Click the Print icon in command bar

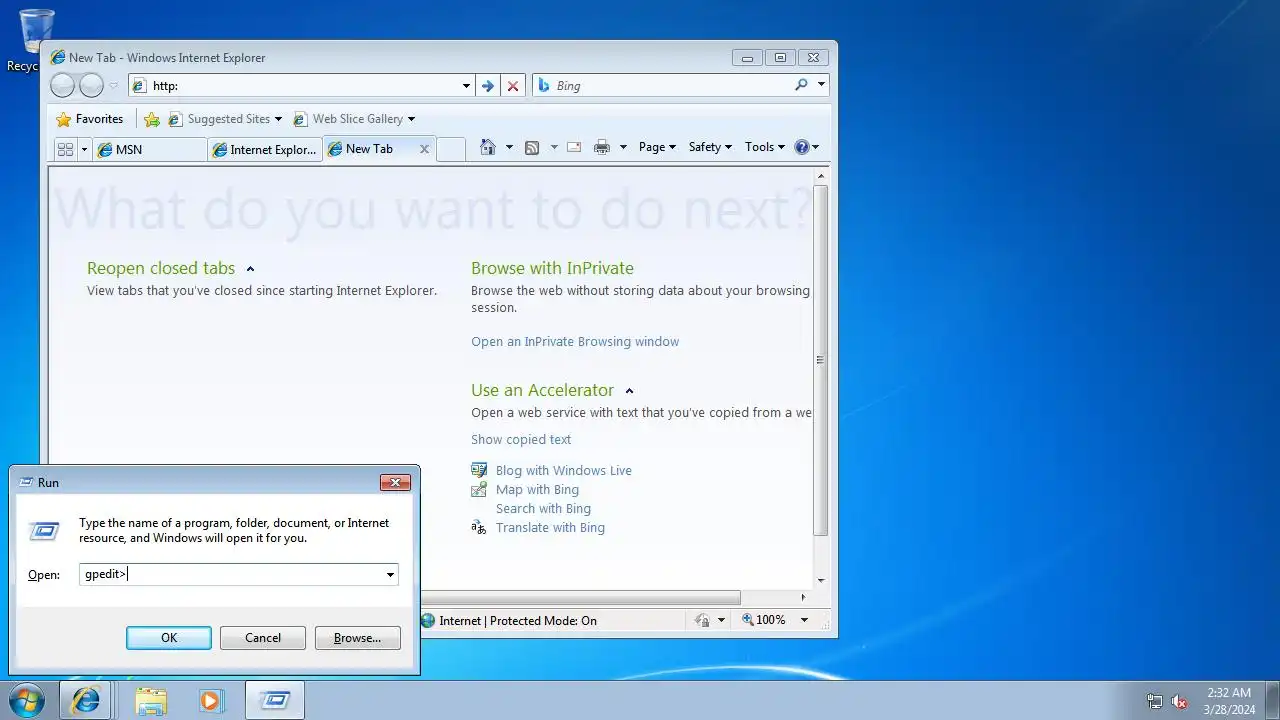tap(602, 147)
